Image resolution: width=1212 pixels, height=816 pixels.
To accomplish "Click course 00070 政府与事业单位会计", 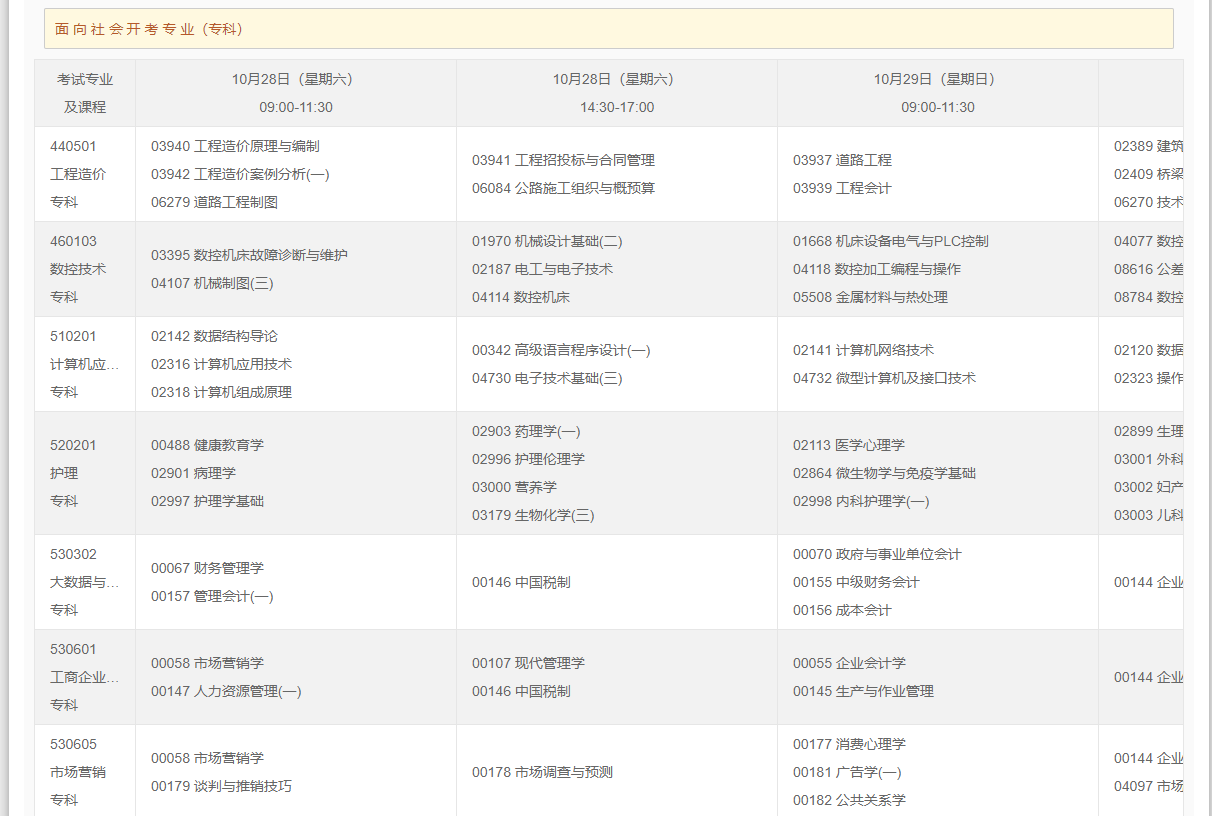I will pos(877,554).
